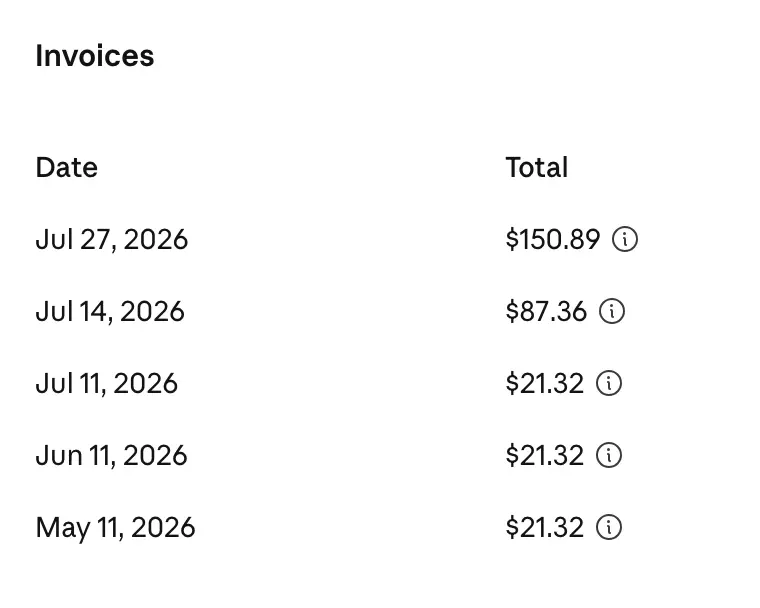The image size is (760, 608).
Task: Click the $87.36 total amount
Action: click(546, 311)
